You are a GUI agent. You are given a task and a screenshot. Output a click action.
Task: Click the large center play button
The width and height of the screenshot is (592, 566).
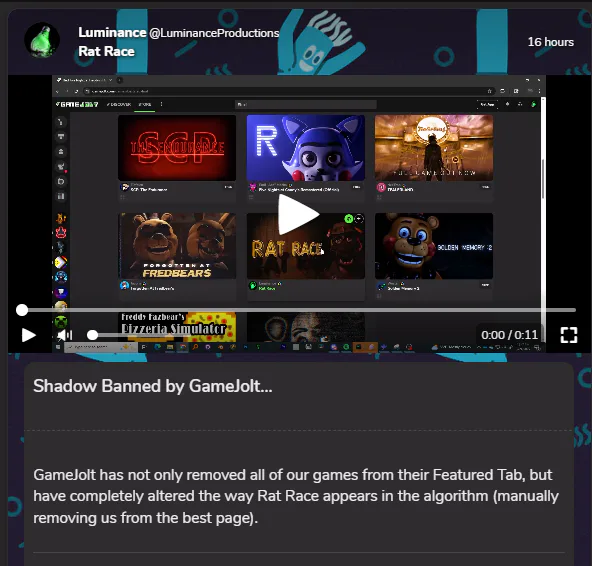point(298,214)
